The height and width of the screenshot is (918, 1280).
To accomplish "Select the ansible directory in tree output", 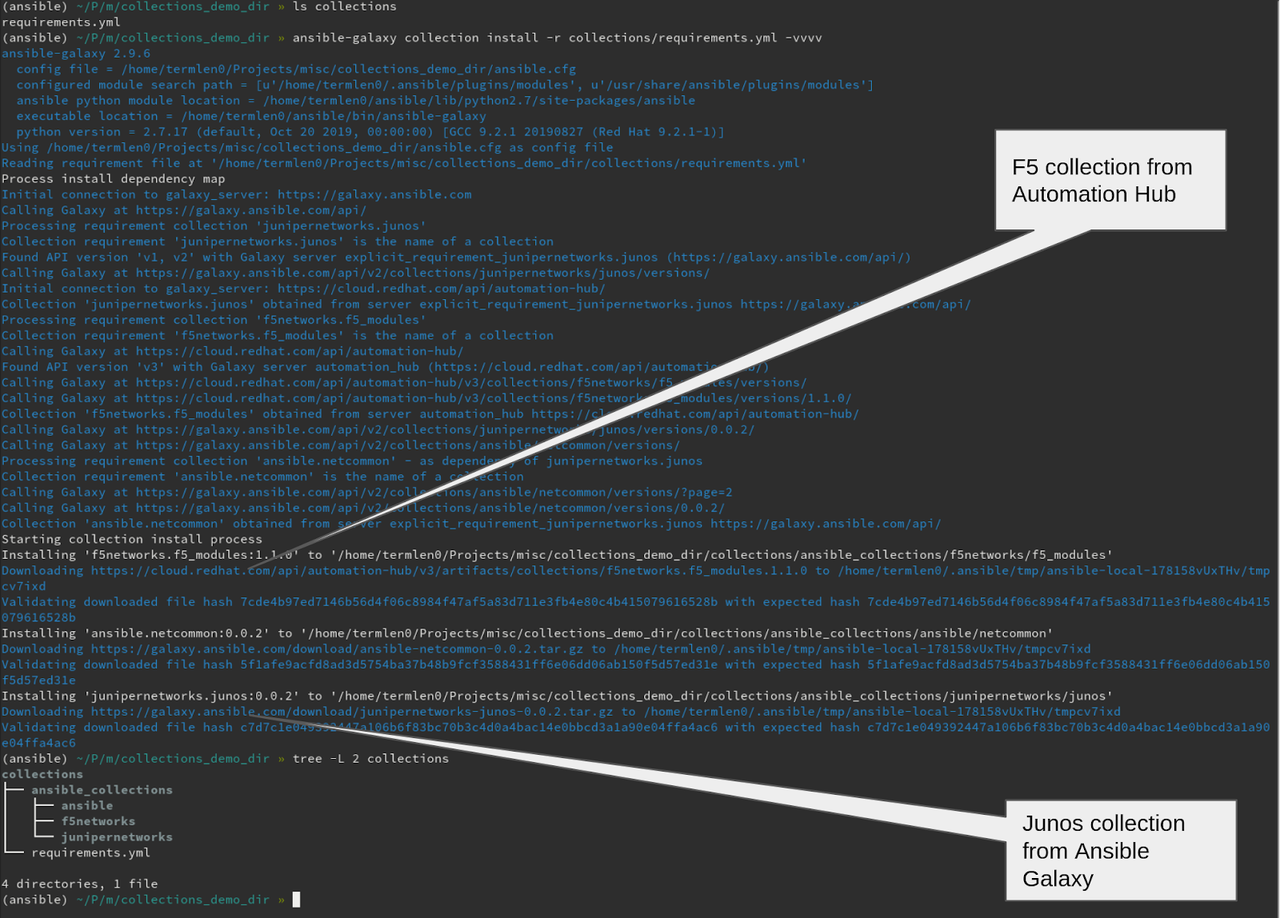I will [87, 805].
